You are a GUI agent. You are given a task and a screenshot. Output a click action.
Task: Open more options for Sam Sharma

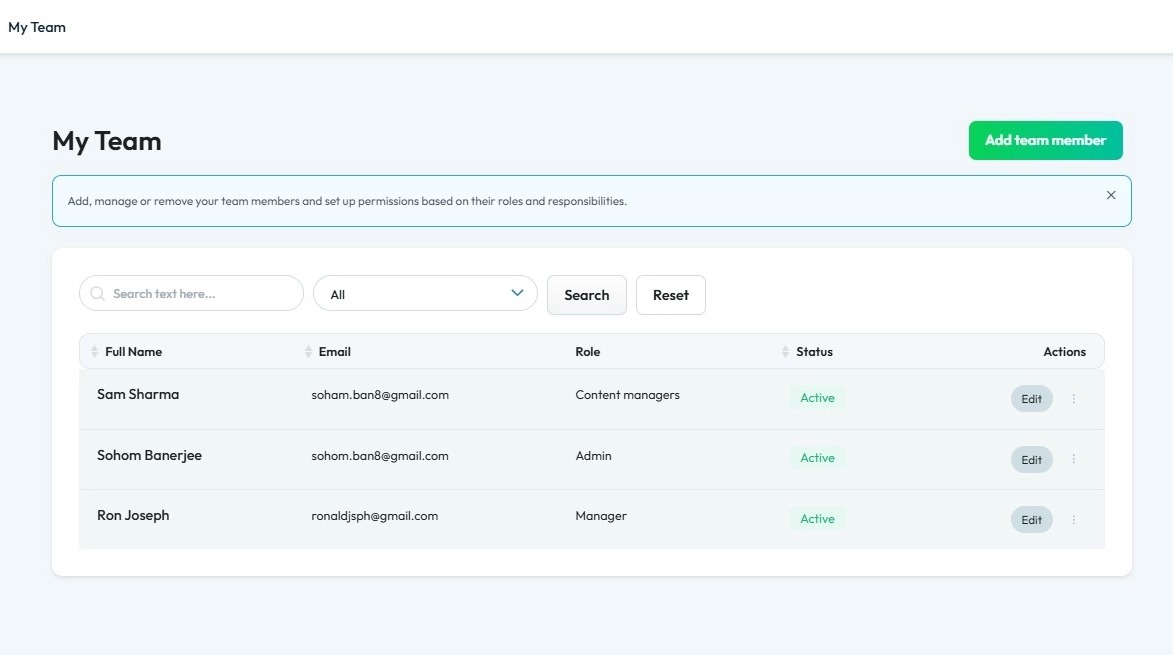(1074, 399)
